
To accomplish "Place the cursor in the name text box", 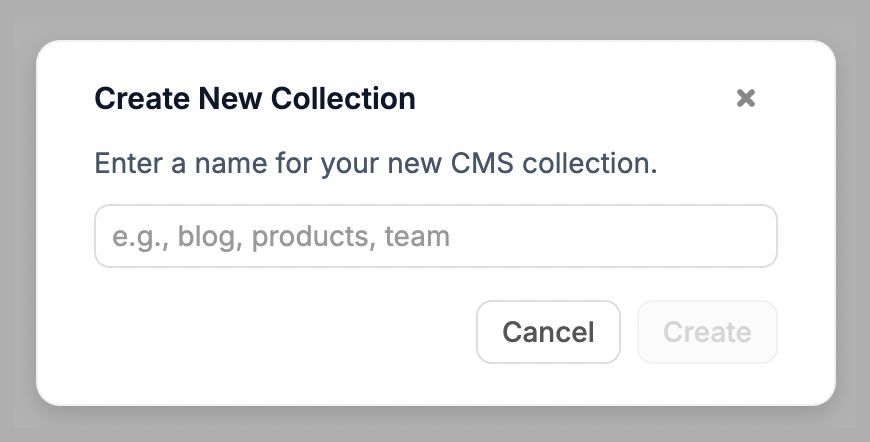I will pyautogui.click(x=435, y=237).
